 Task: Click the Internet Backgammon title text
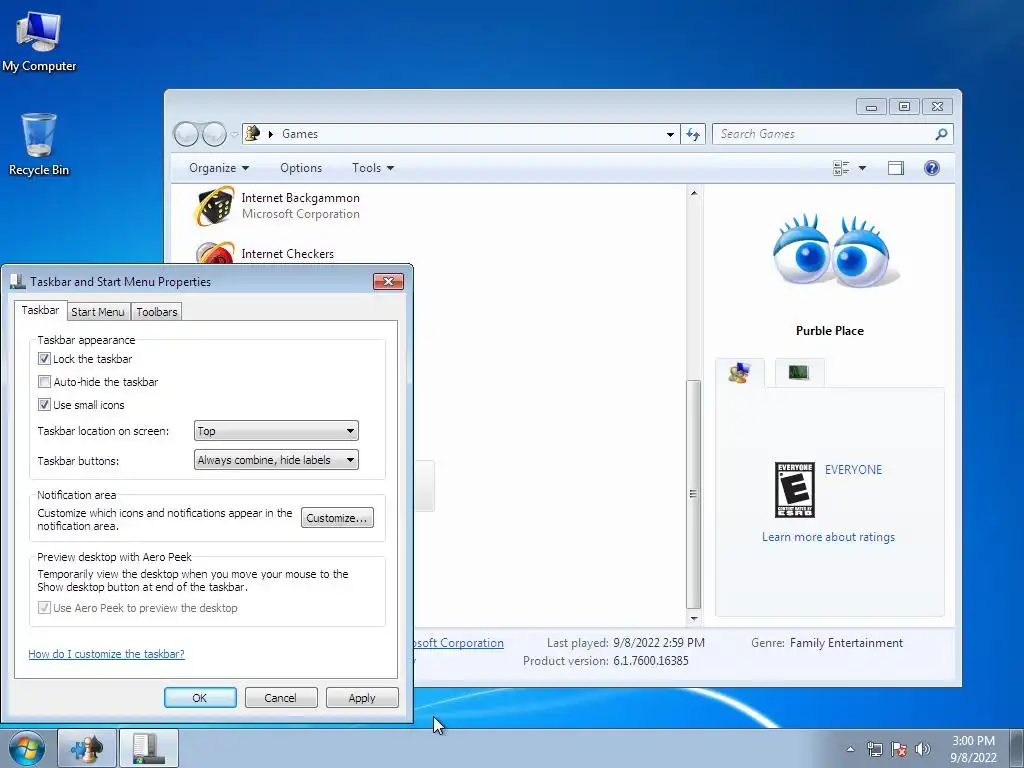pyautogui.click(x=300, y=198)
